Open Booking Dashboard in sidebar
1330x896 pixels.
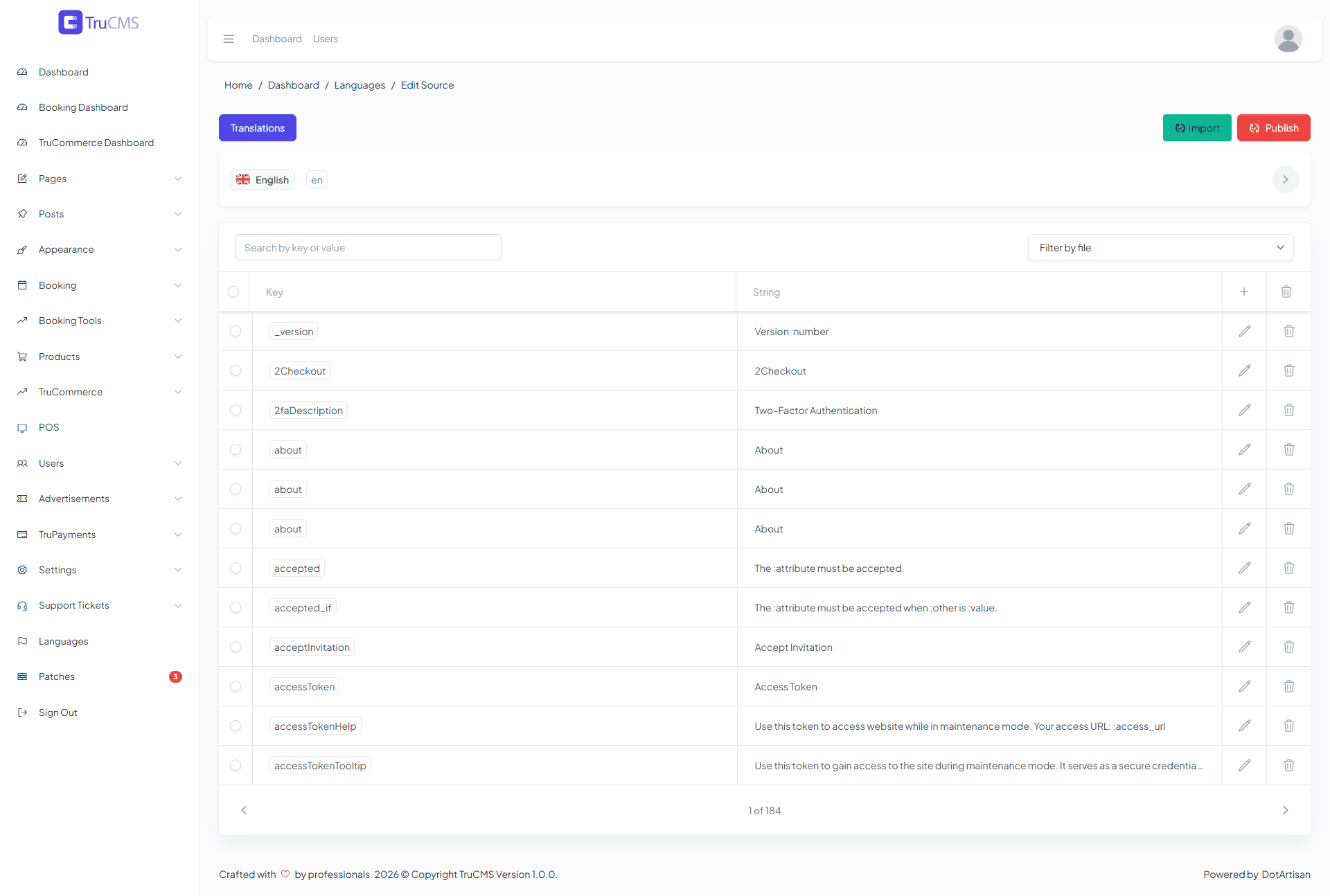click(83, 107)
